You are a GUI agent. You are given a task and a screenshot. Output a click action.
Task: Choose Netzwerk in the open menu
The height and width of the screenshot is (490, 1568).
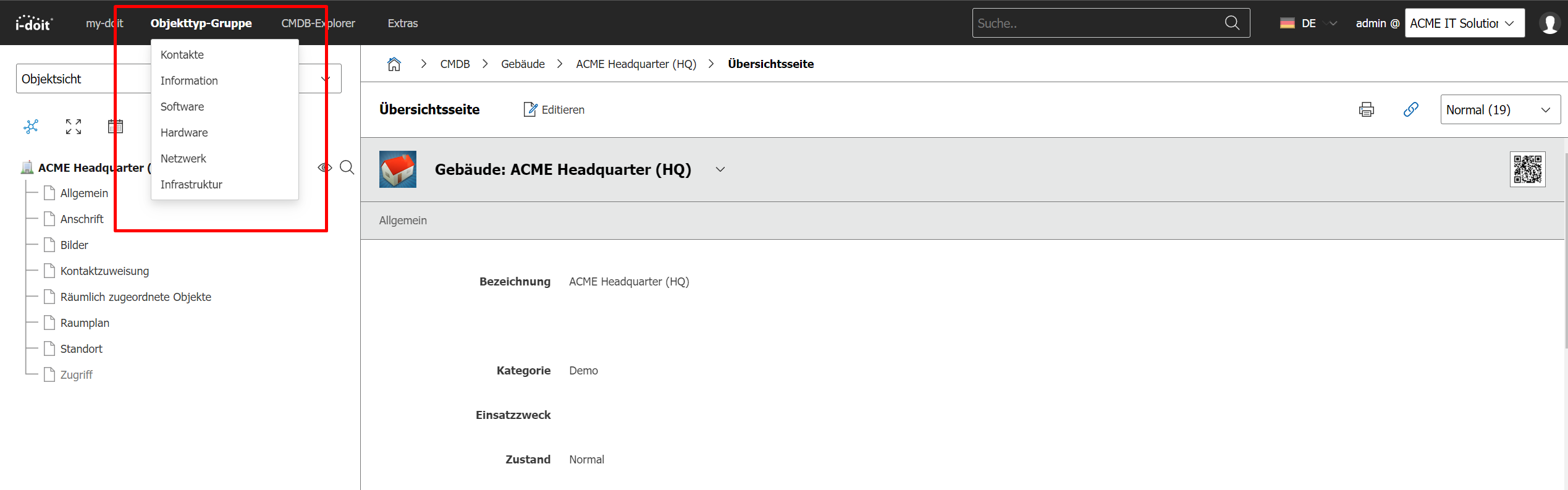point(183,159)
